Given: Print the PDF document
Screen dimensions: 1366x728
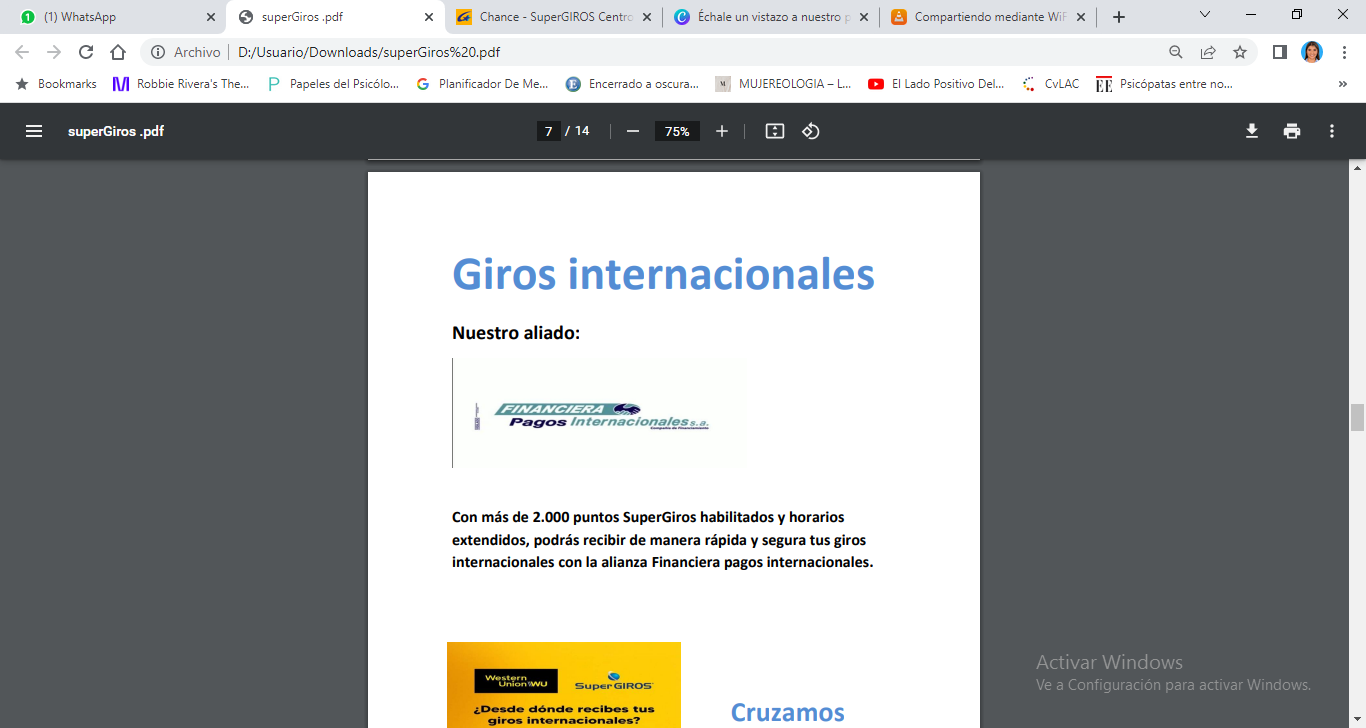Looking at the screenshot, I should click(x=1292, y=131).
